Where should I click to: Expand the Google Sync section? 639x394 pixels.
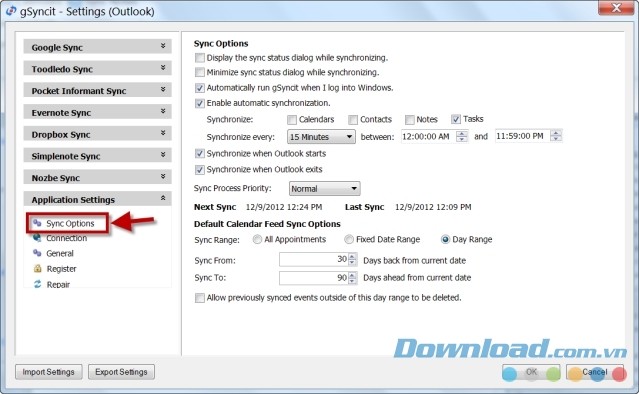[x=97, y=47]
